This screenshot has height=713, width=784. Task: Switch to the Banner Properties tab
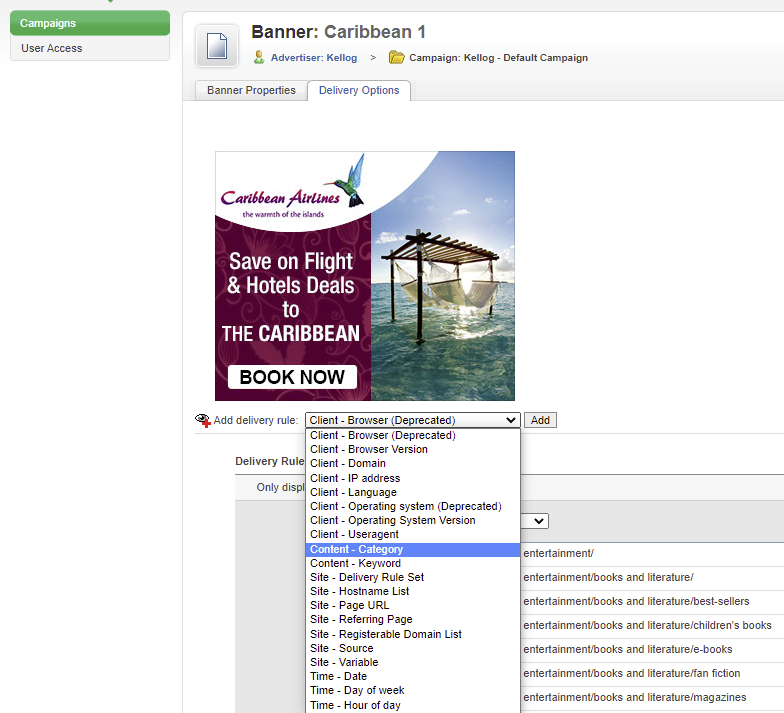251,90
